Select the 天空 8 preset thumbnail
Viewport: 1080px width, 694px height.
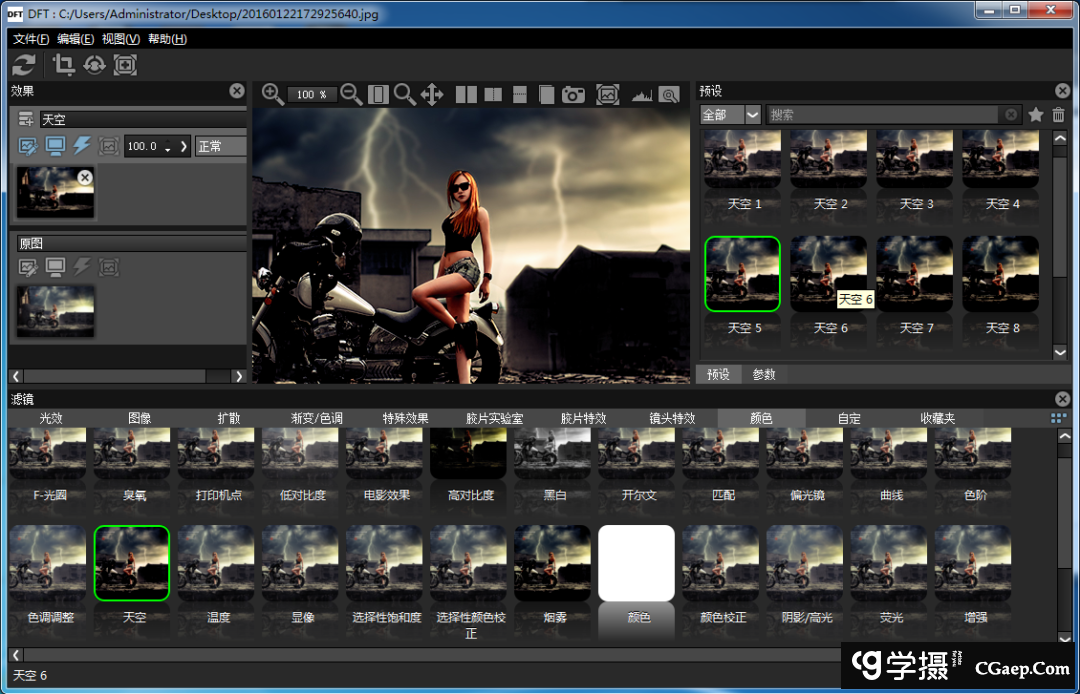[1000, 273]
